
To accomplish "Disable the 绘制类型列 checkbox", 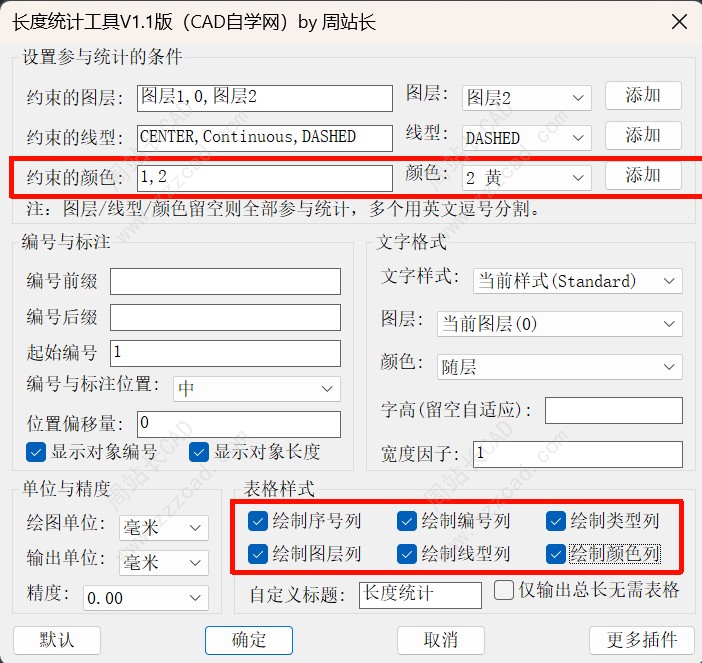I will tap(556, 521).
